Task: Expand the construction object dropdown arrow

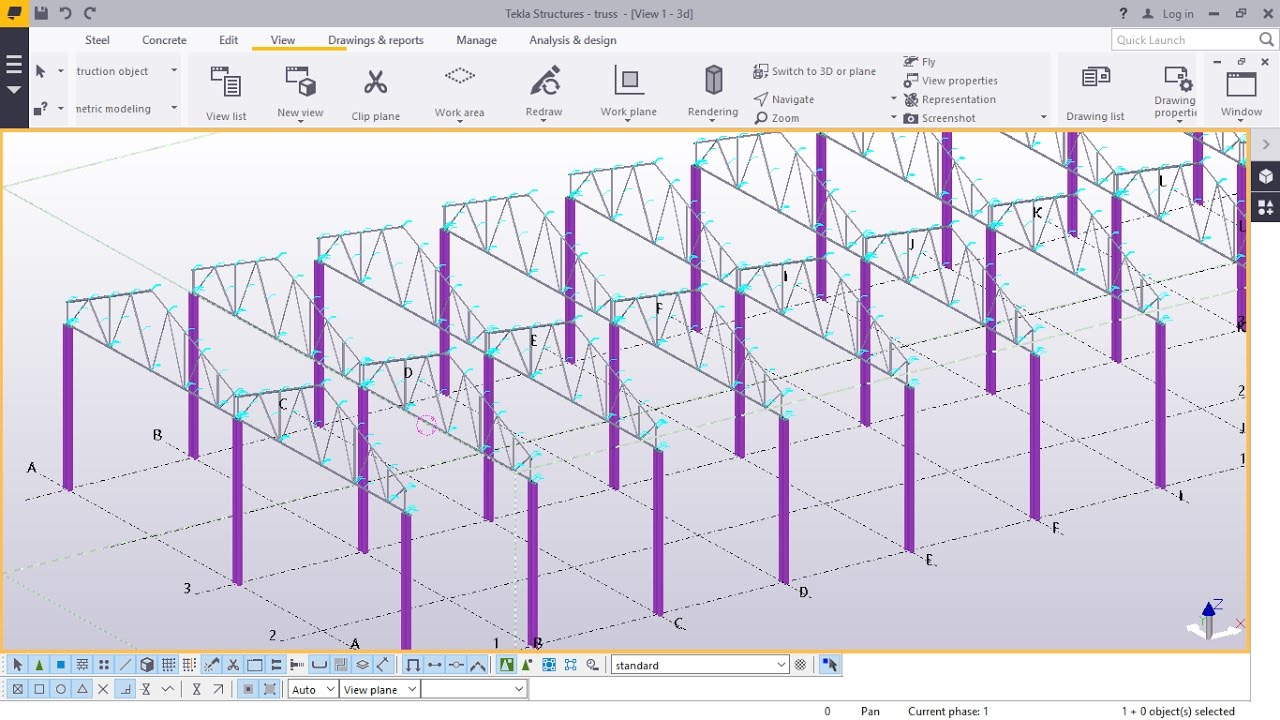Action: (174, 71)
